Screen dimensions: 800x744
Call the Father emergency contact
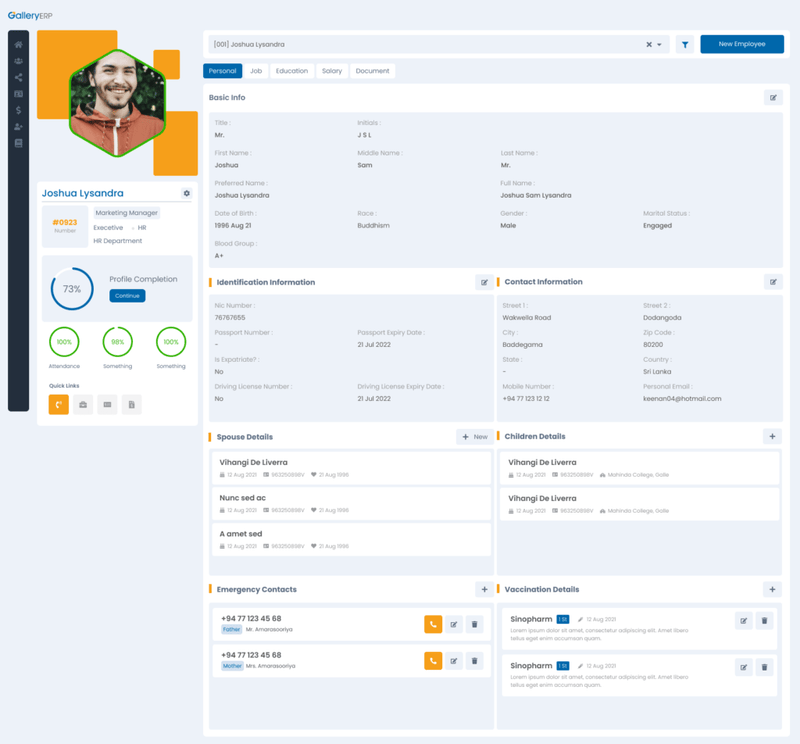[x=433, y=624]
